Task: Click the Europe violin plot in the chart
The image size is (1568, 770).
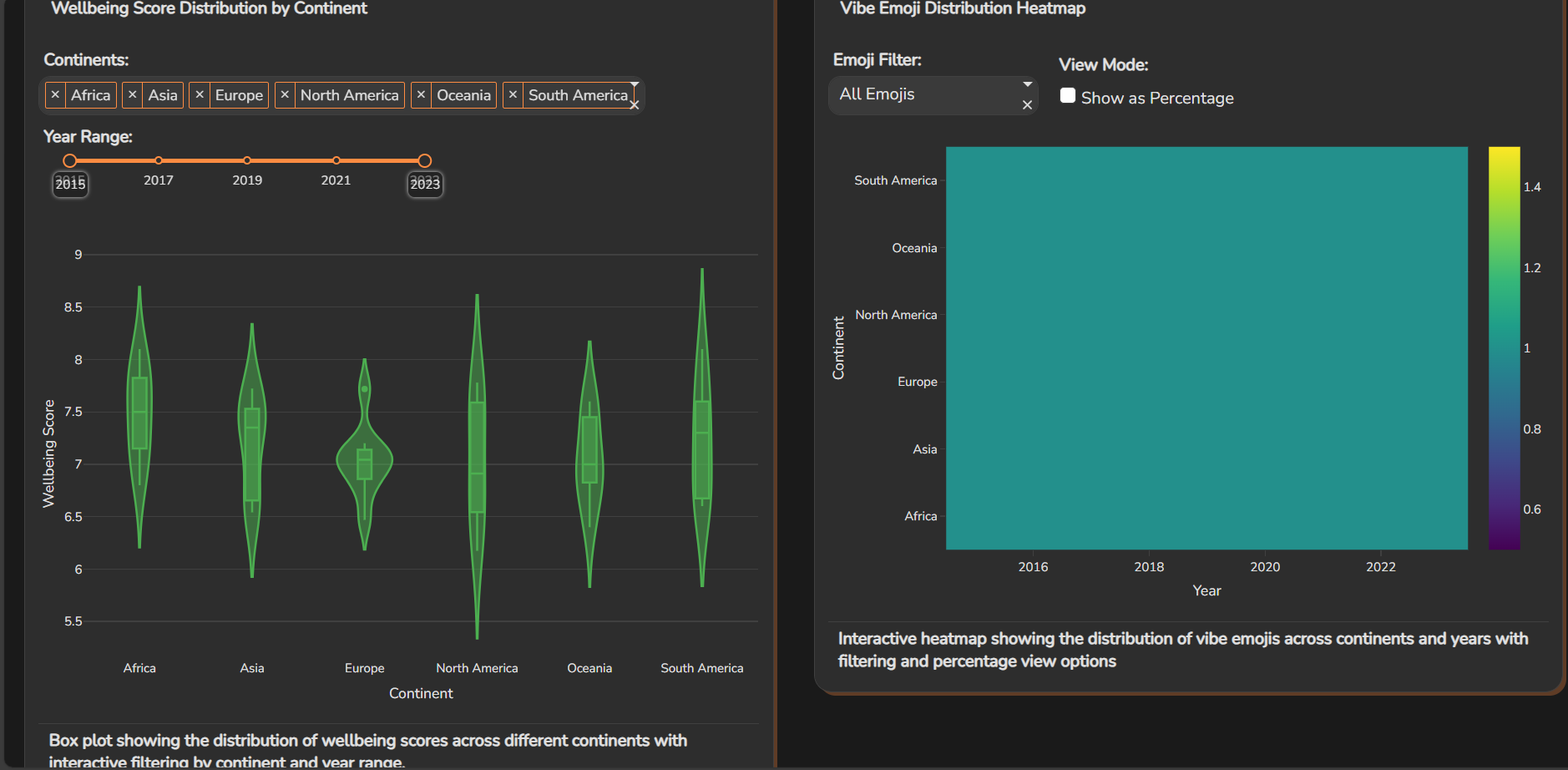Action: (365, 458)
